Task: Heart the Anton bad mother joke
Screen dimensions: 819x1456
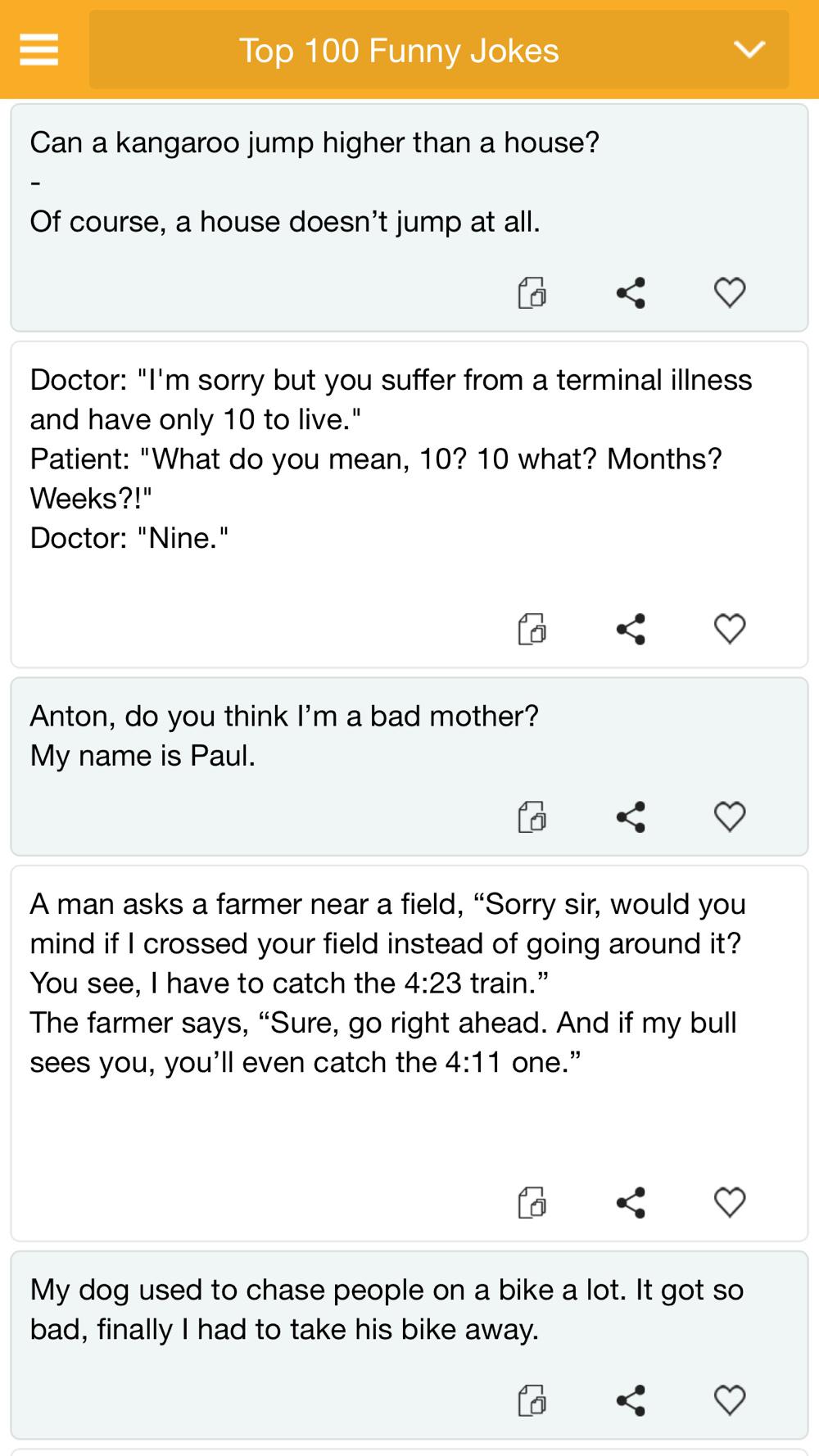Action: (730, 816)
